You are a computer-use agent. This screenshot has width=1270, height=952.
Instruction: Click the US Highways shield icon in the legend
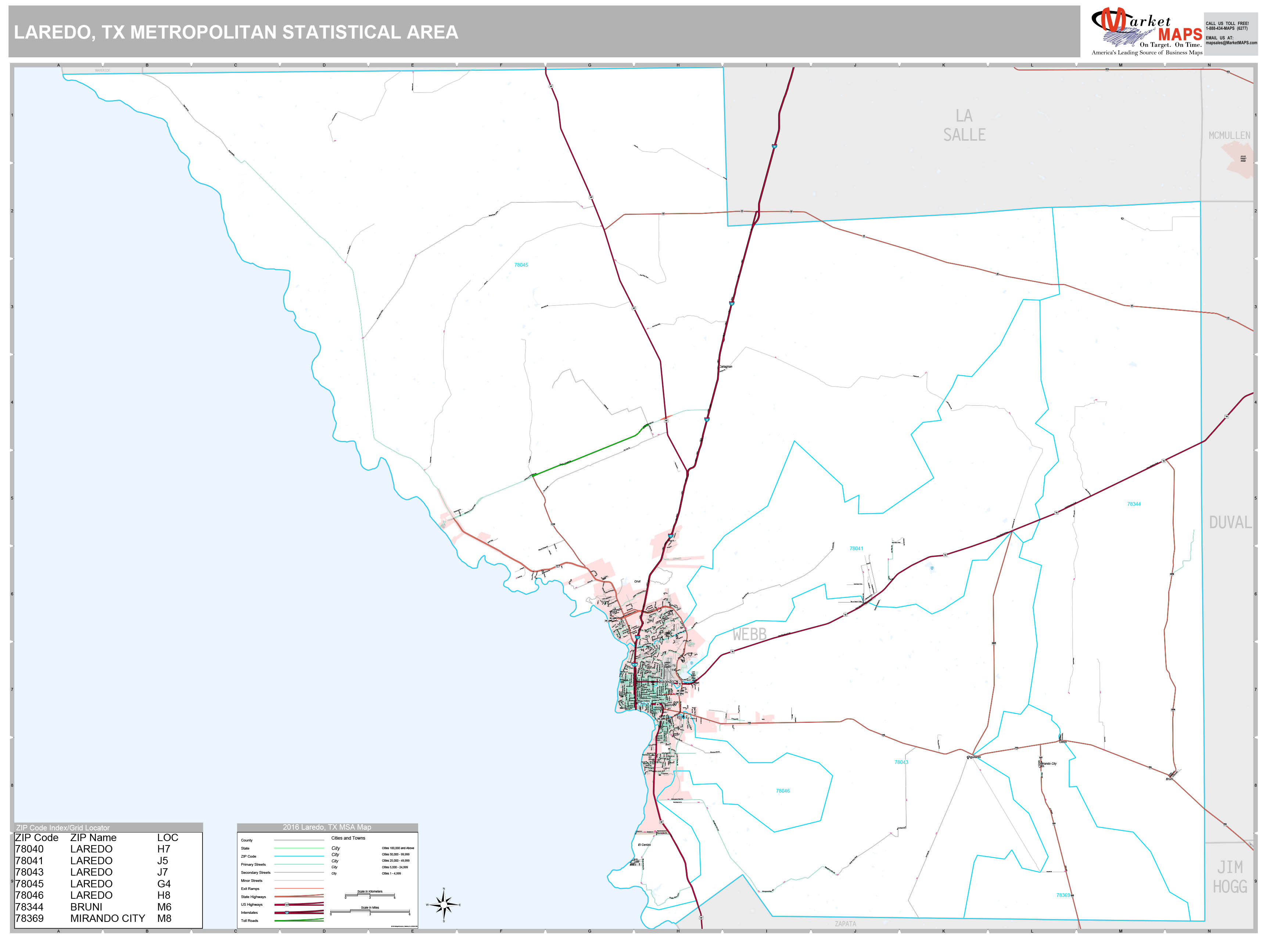tap(287, 904)
